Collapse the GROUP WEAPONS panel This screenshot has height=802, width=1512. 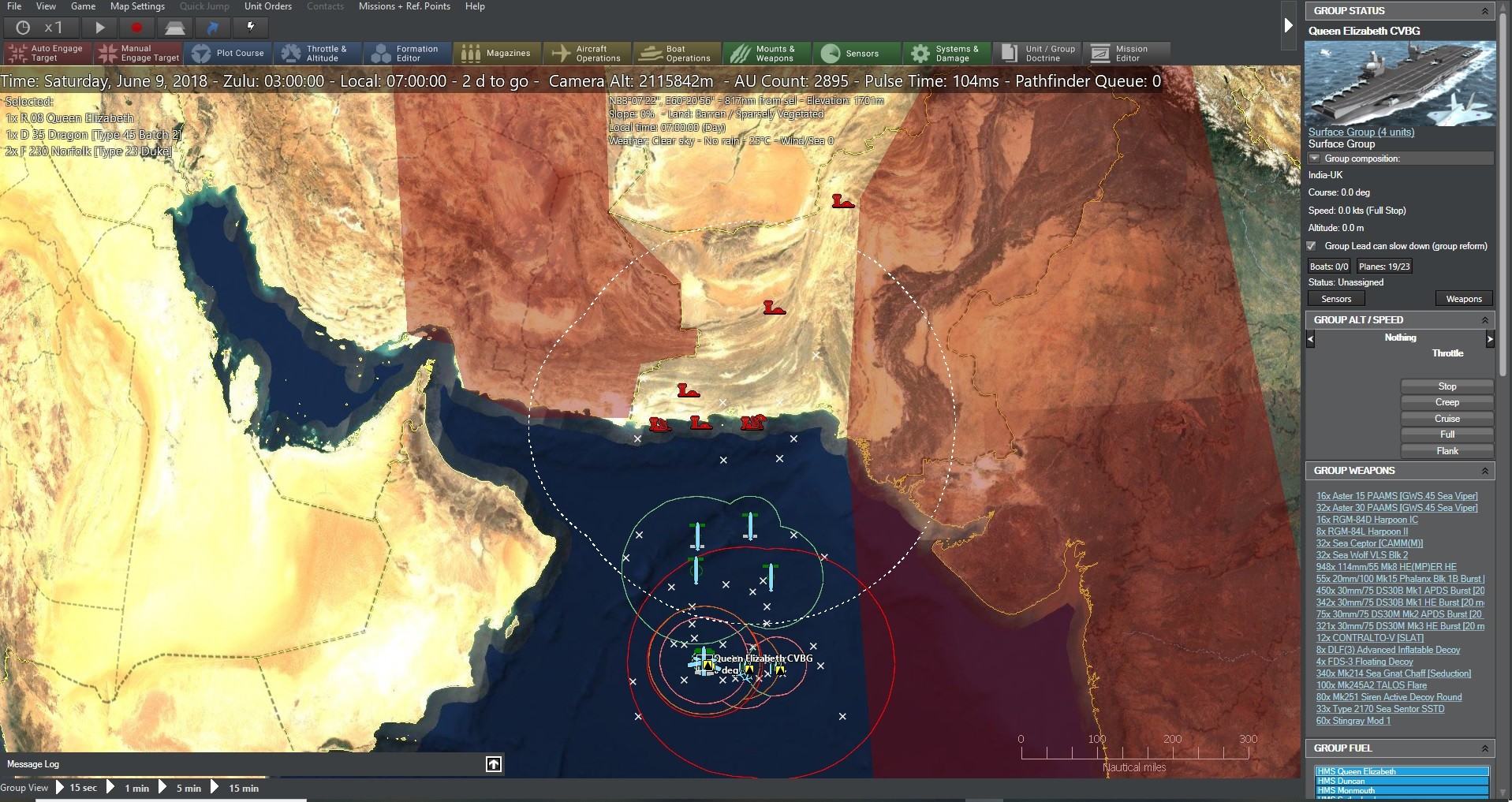pyautogui.click(x=1486, y=471)
